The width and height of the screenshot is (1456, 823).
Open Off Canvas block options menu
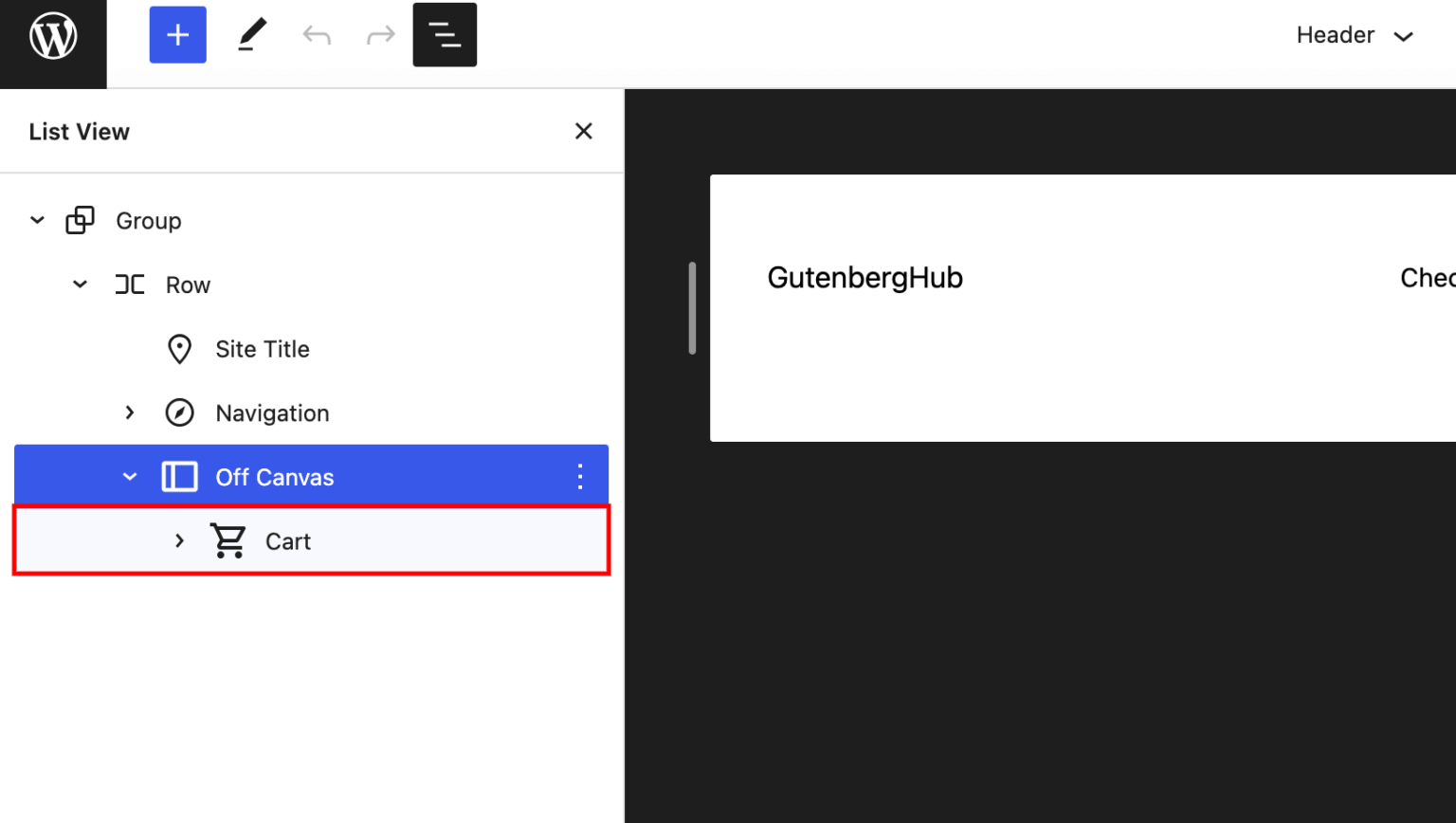click(x=579, y=477)
